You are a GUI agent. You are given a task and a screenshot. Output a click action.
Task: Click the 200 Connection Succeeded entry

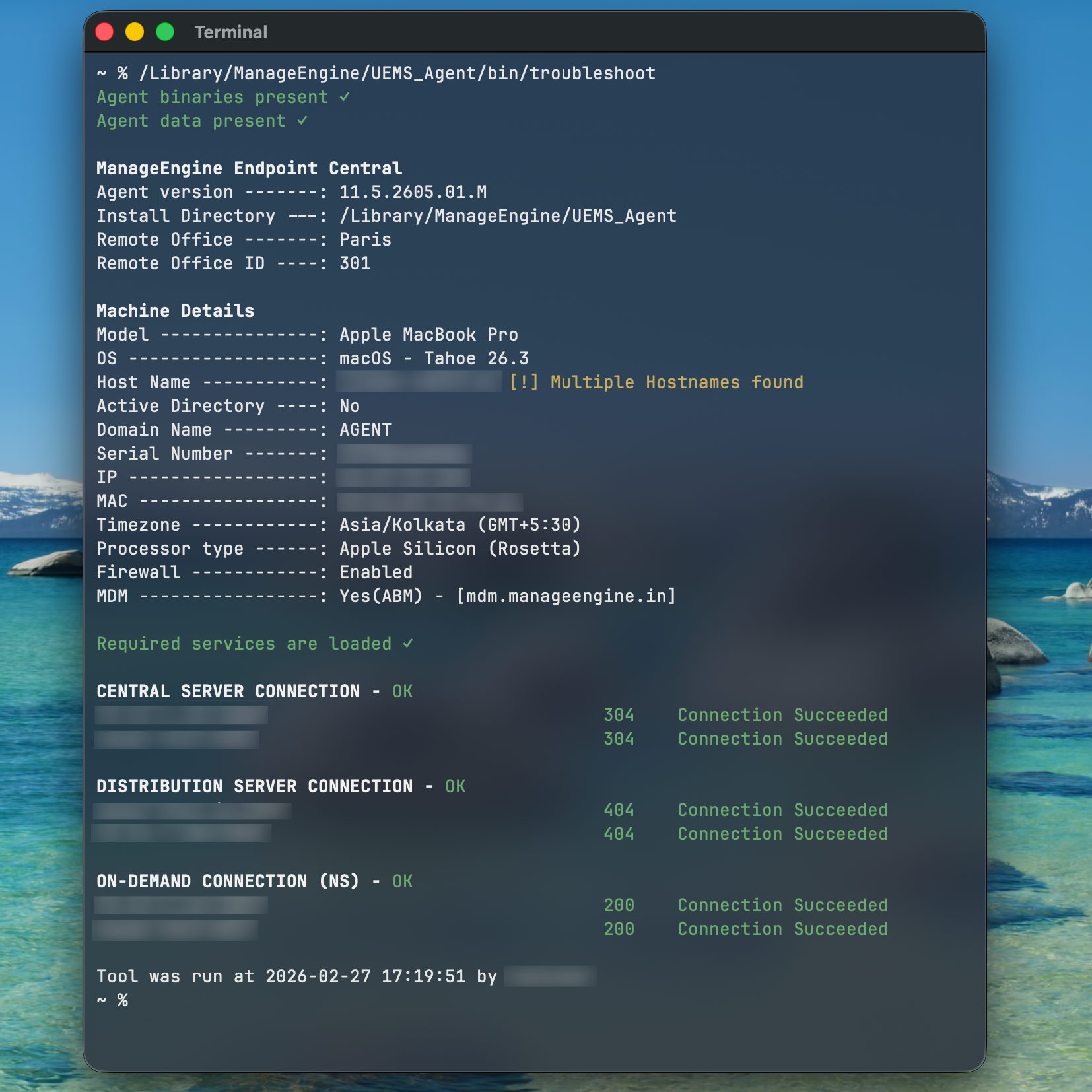pyautogui.click(x=745, y=904)
